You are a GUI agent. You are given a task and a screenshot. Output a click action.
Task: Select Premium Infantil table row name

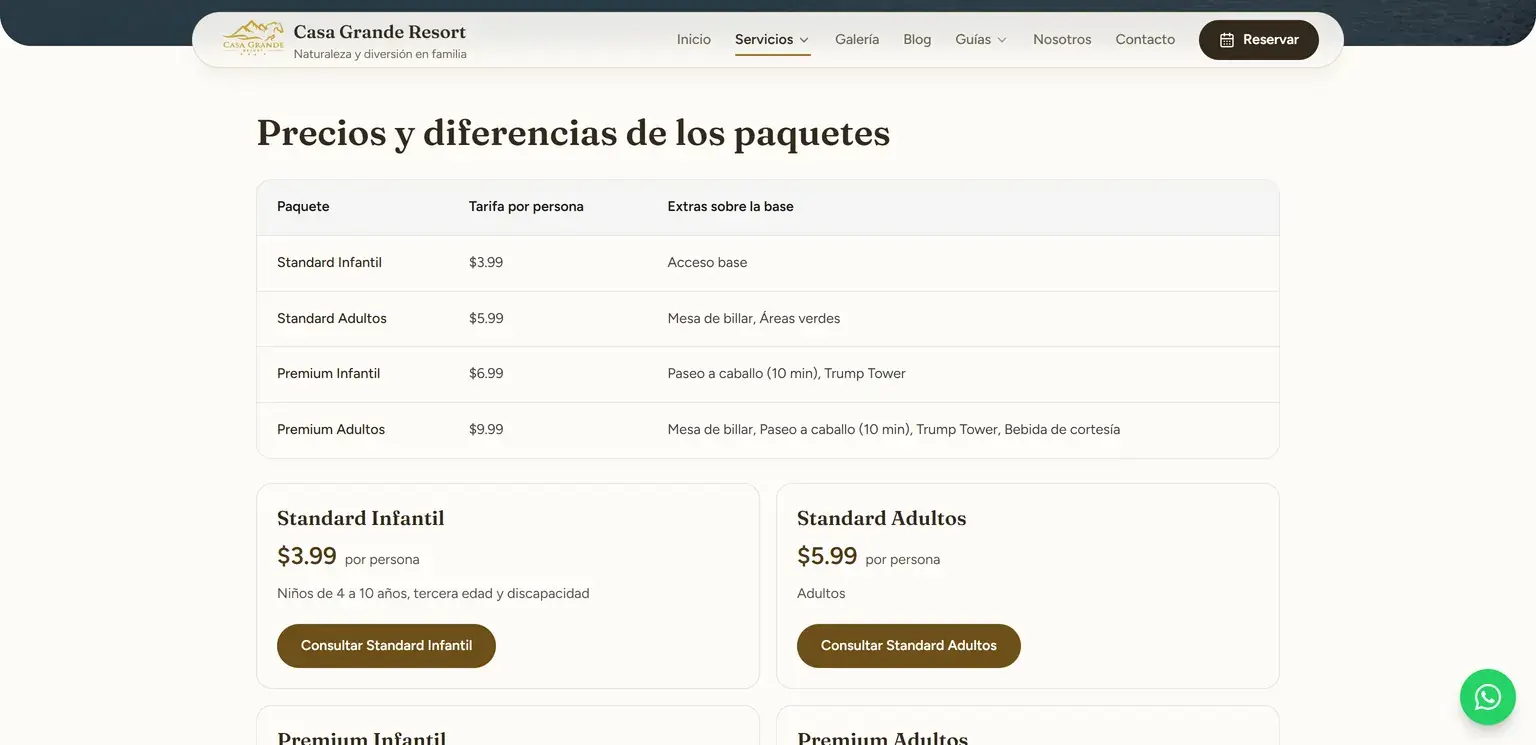coord(329,374)
